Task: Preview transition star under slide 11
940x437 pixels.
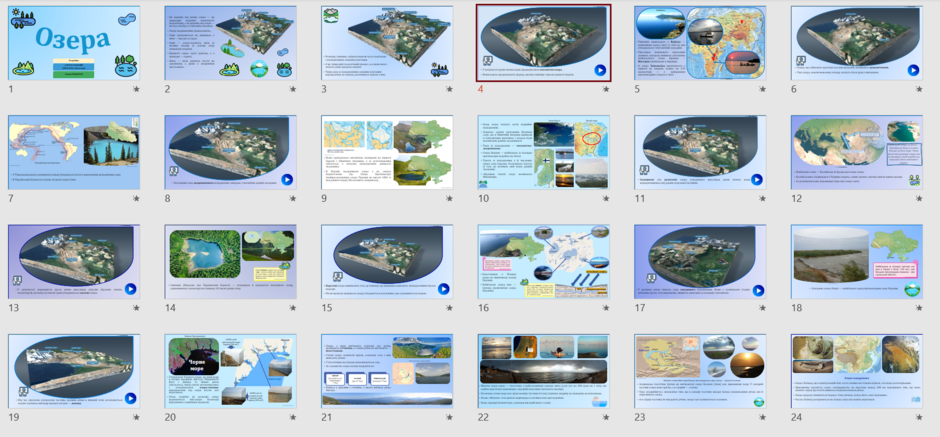Action: pos(762,198)
